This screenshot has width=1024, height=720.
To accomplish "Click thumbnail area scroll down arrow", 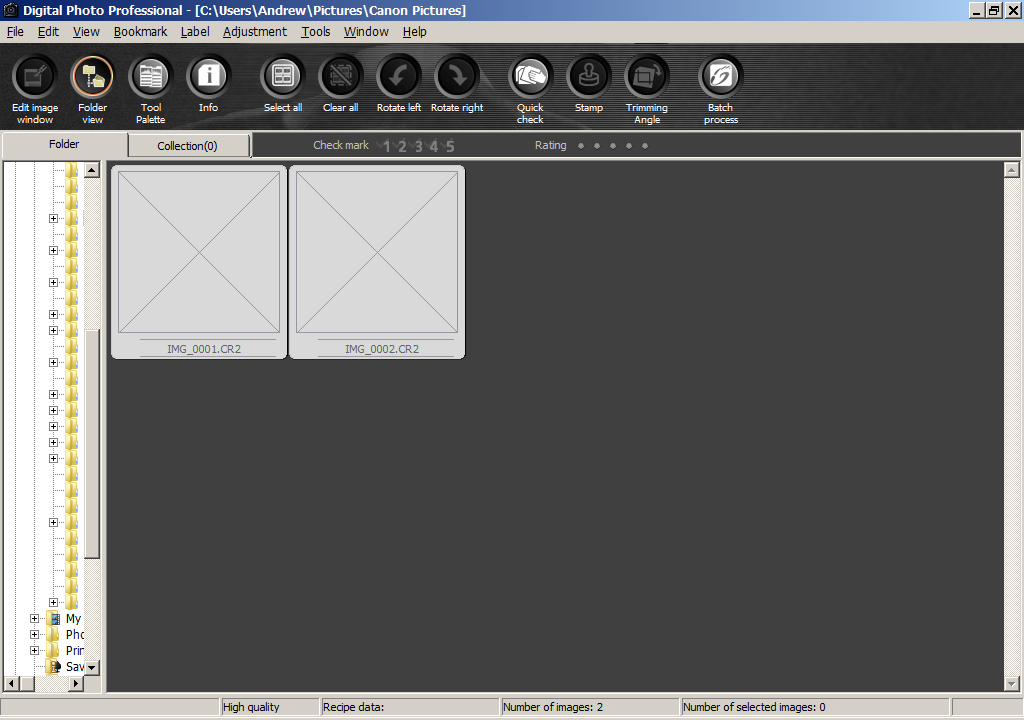I will tap(1011, 683).
